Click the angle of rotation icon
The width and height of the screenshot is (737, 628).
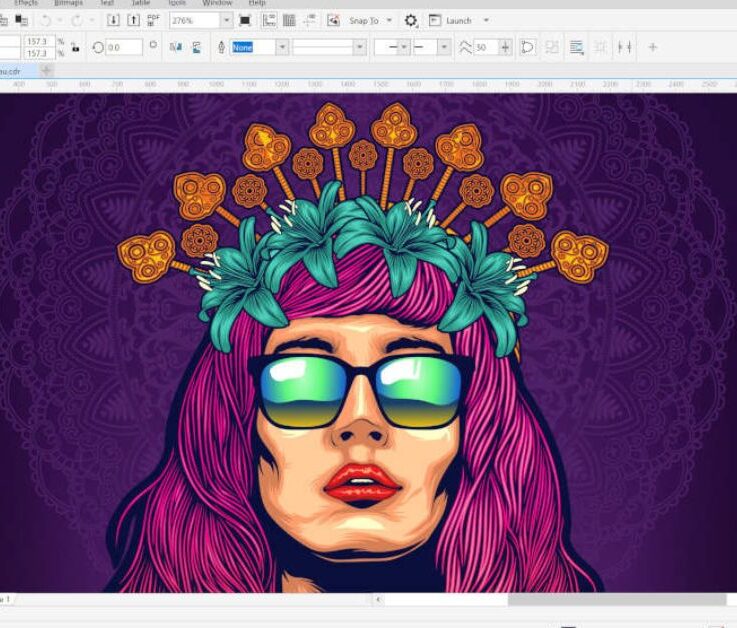[x=98, y=47]
